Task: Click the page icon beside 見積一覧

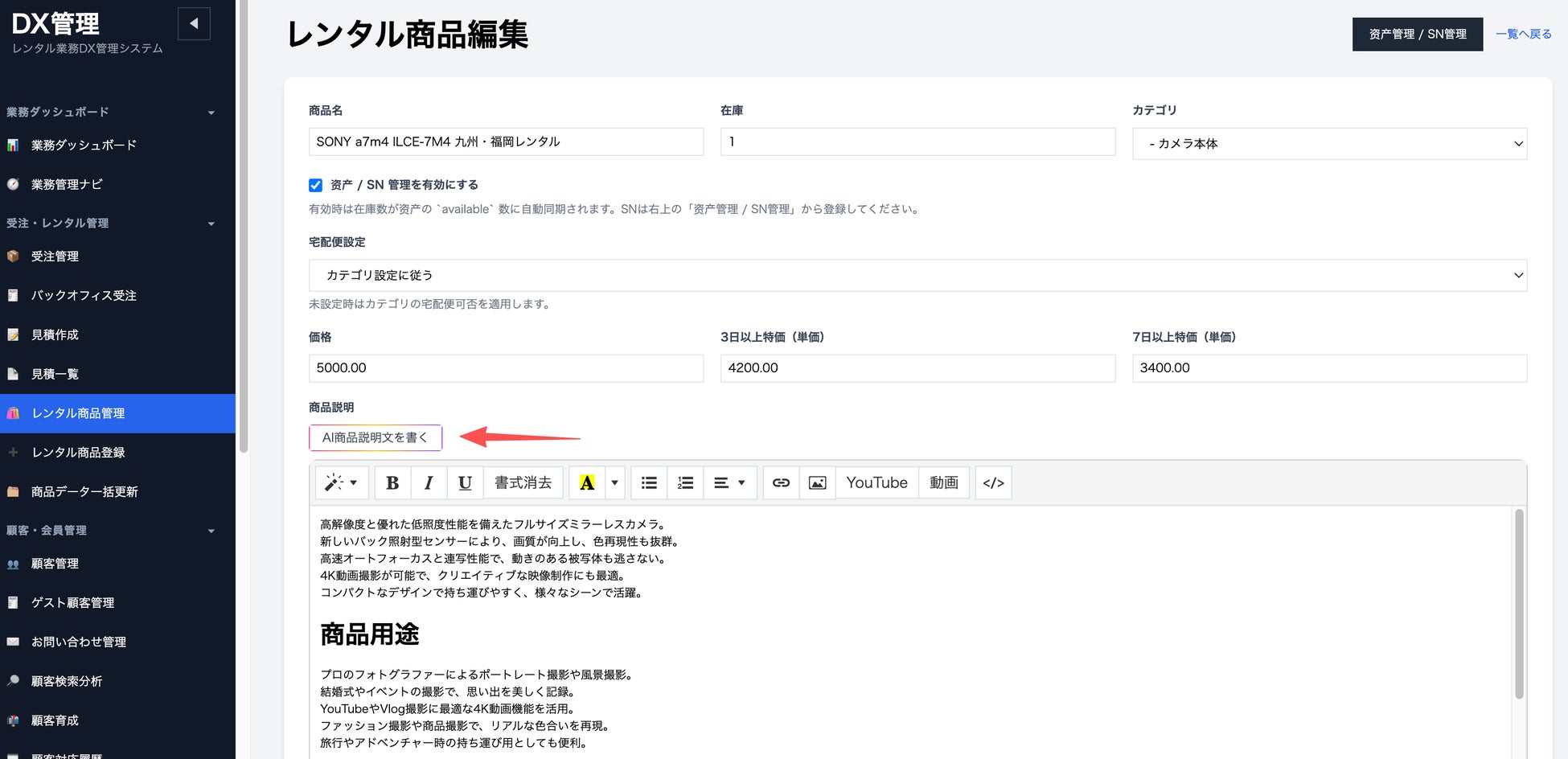Action: (13, 374)
